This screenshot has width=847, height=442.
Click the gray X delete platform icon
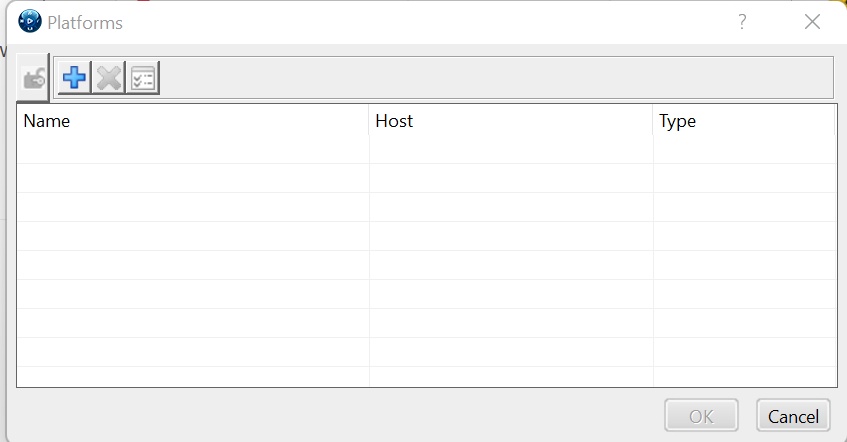(x=108, y=78)
